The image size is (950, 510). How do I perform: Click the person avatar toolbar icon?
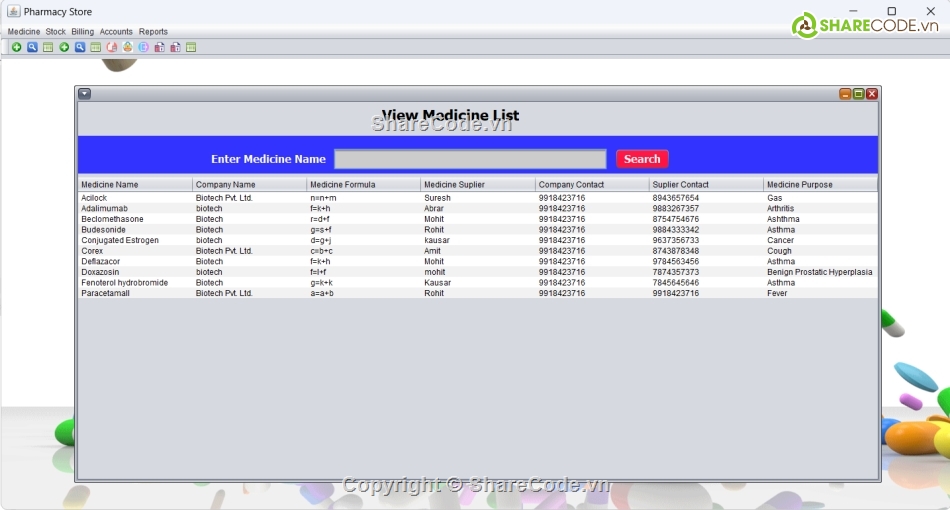tap(128, 47)
